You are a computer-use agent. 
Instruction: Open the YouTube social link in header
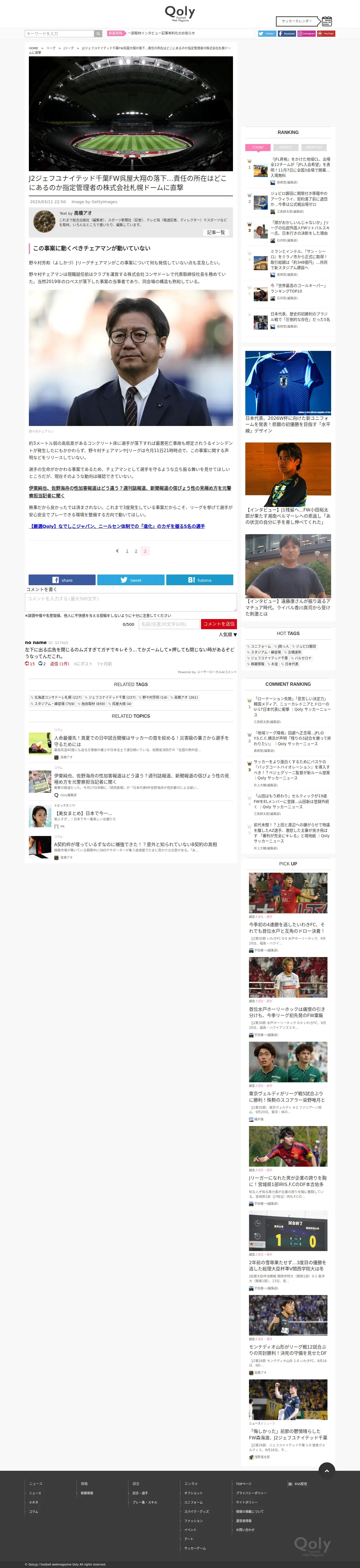[x=326, y=33]
